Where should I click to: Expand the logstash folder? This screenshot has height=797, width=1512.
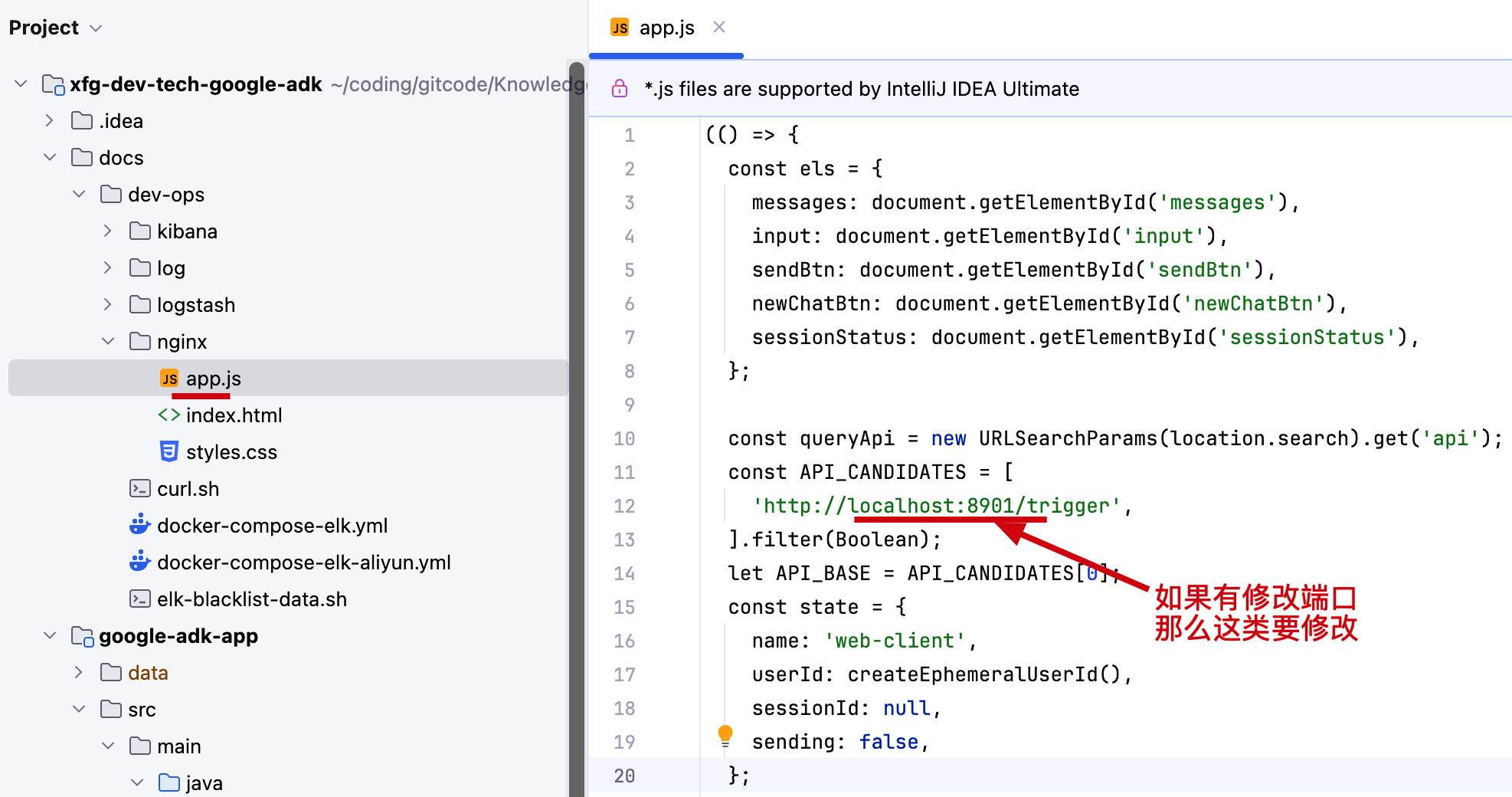click(108, 305)
